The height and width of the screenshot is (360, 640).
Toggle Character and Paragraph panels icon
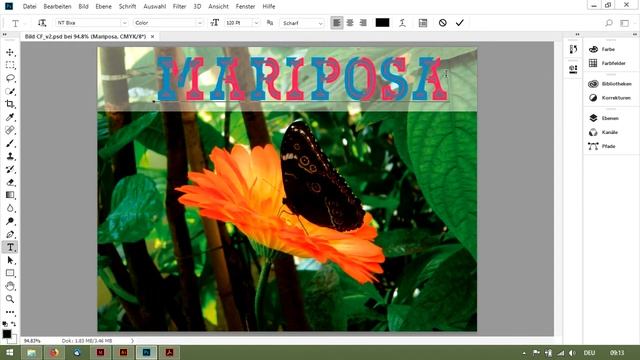[423, 23]
